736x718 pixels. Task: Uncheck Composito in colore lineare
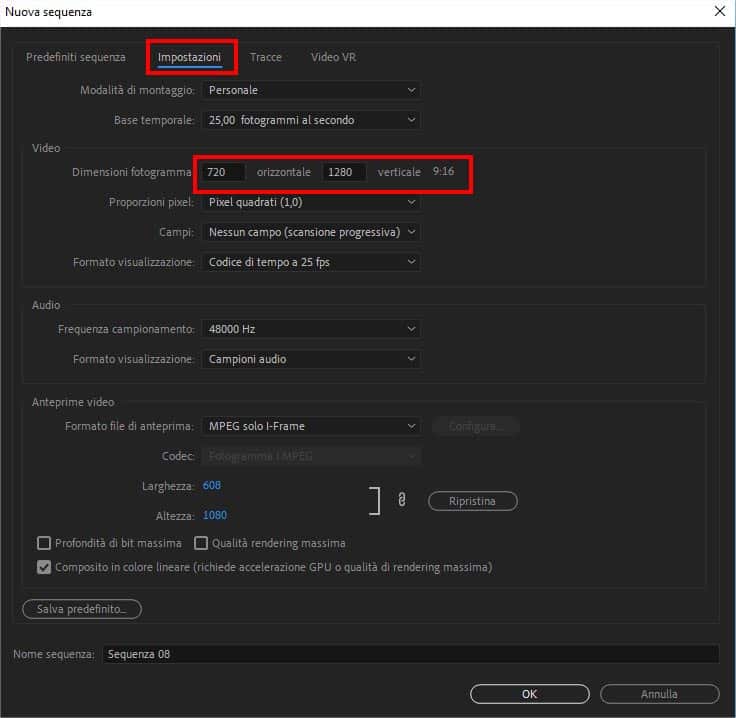(x=44, y=567)
